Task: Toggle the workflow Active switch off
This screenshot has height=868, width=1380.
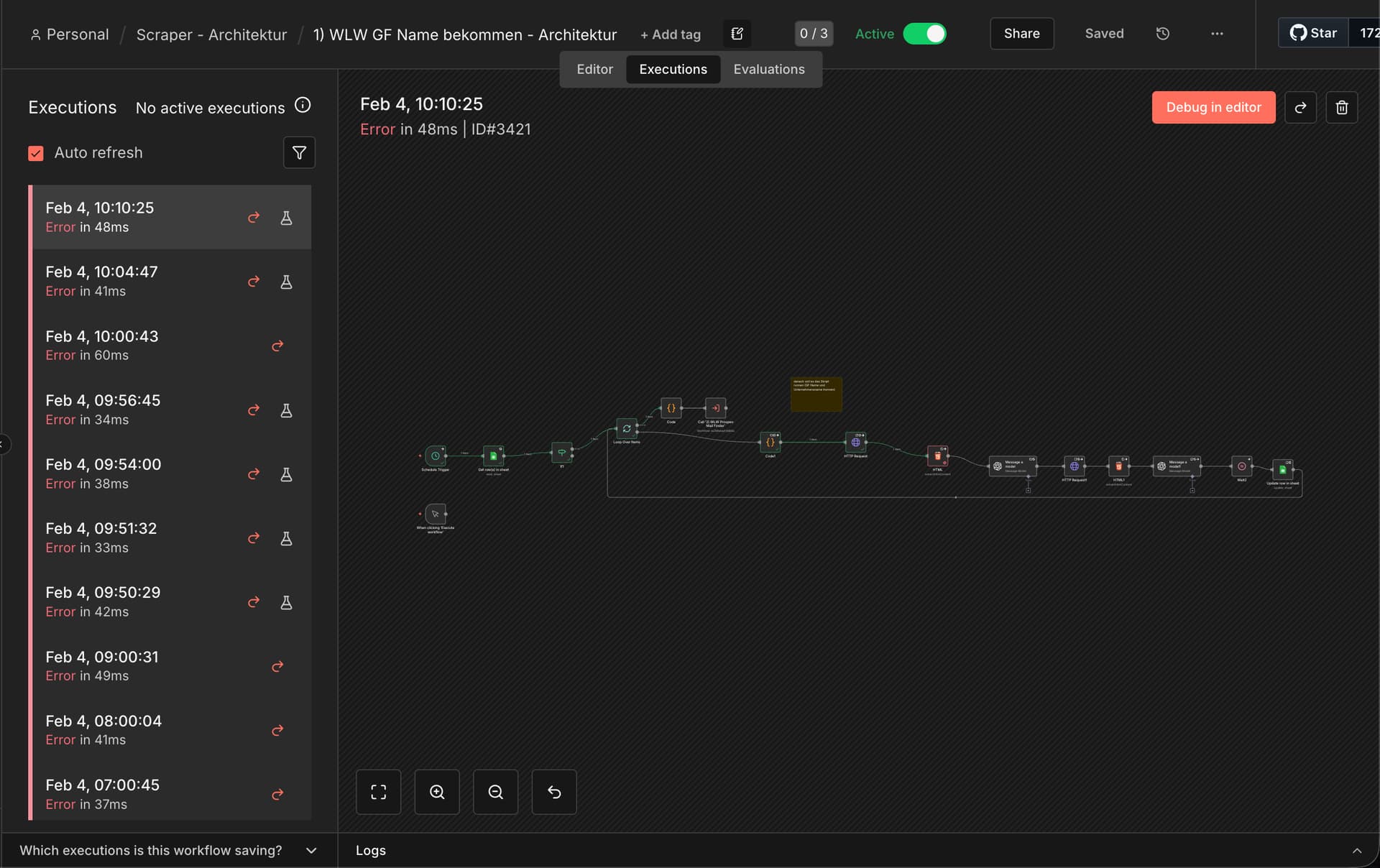Action: pos(924,34)
